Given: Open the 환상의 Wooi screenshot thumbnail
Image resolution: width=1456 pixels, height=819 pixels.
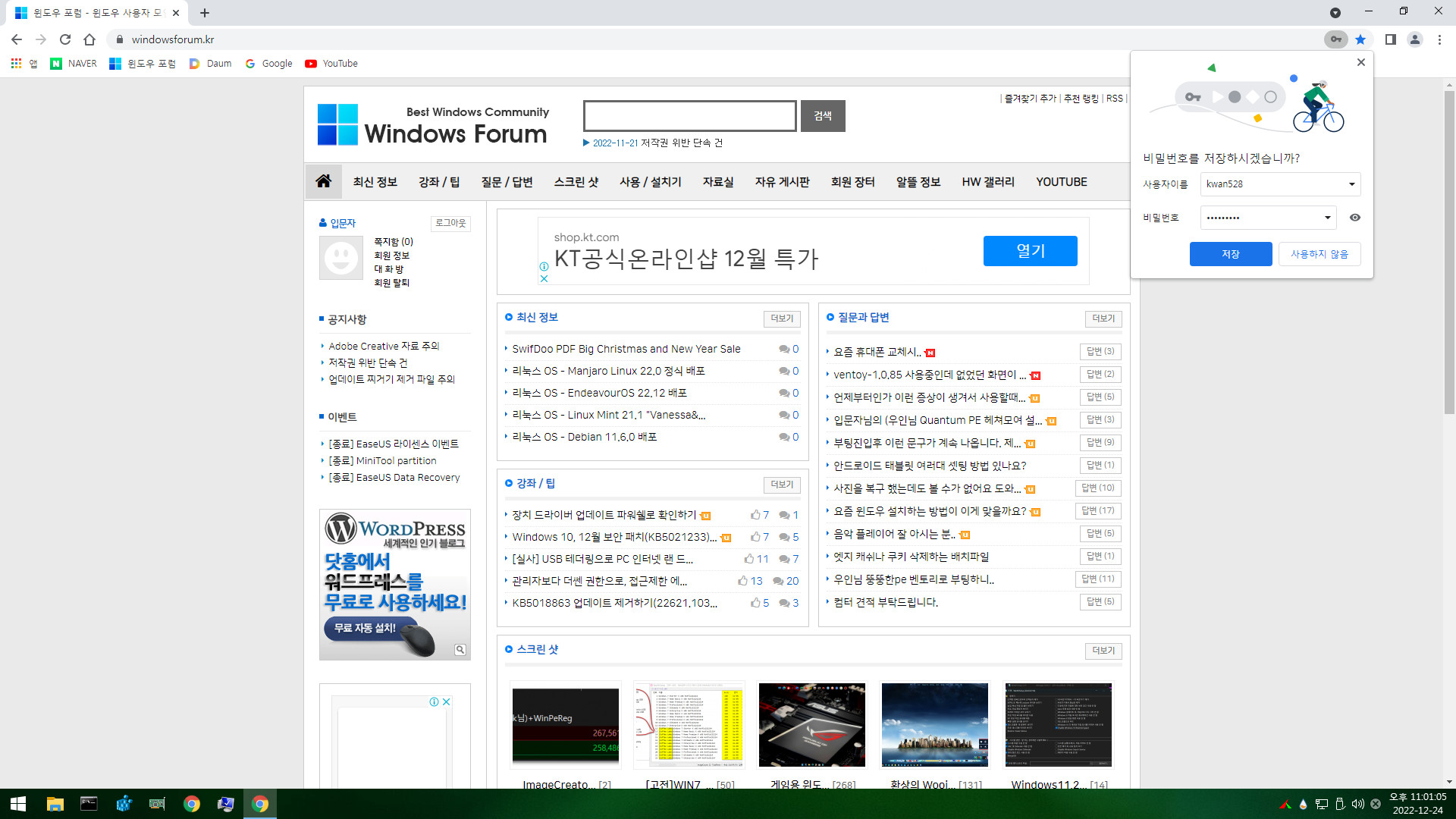Looking at the screenshot, I should [x=935, y=725].
